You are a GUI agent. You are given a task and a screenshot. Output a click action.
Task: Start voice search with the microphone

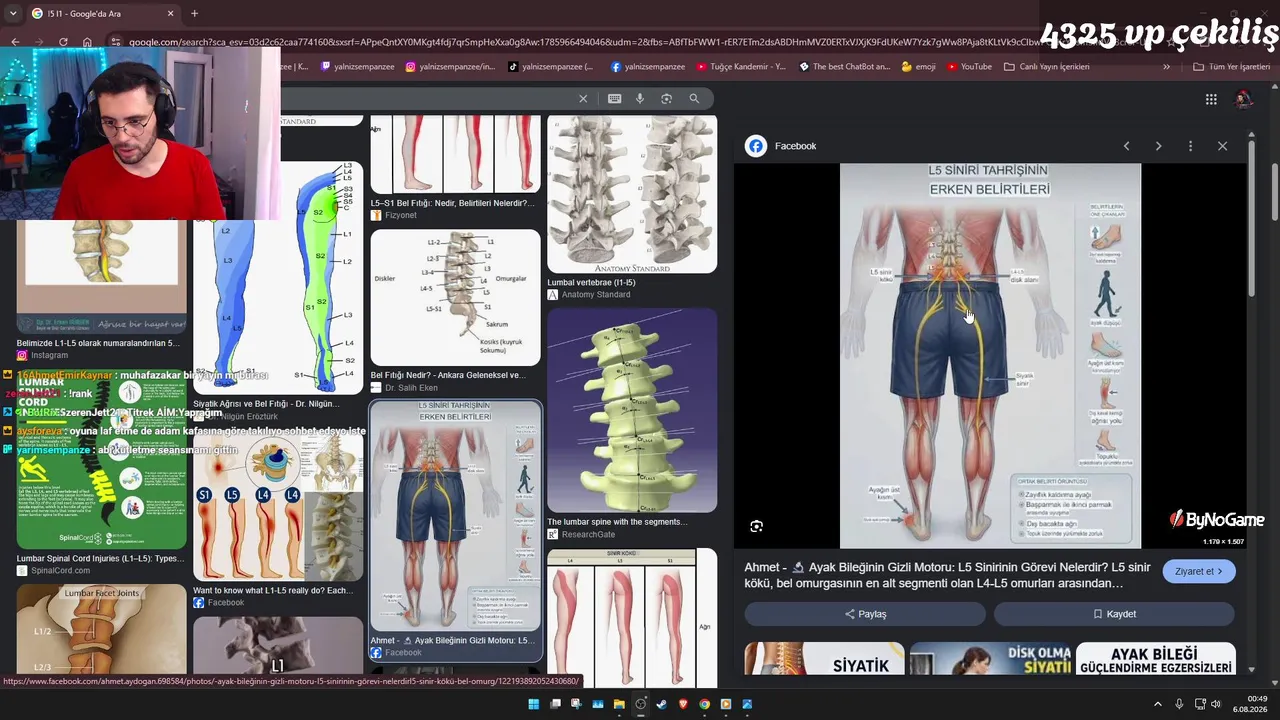coord(640,98)
